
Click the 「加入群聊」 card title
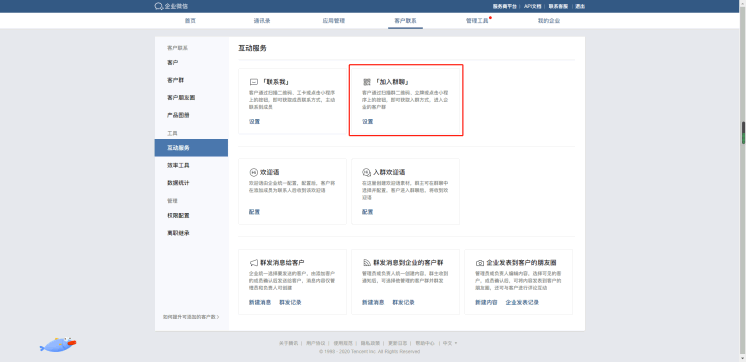[392, 82]
